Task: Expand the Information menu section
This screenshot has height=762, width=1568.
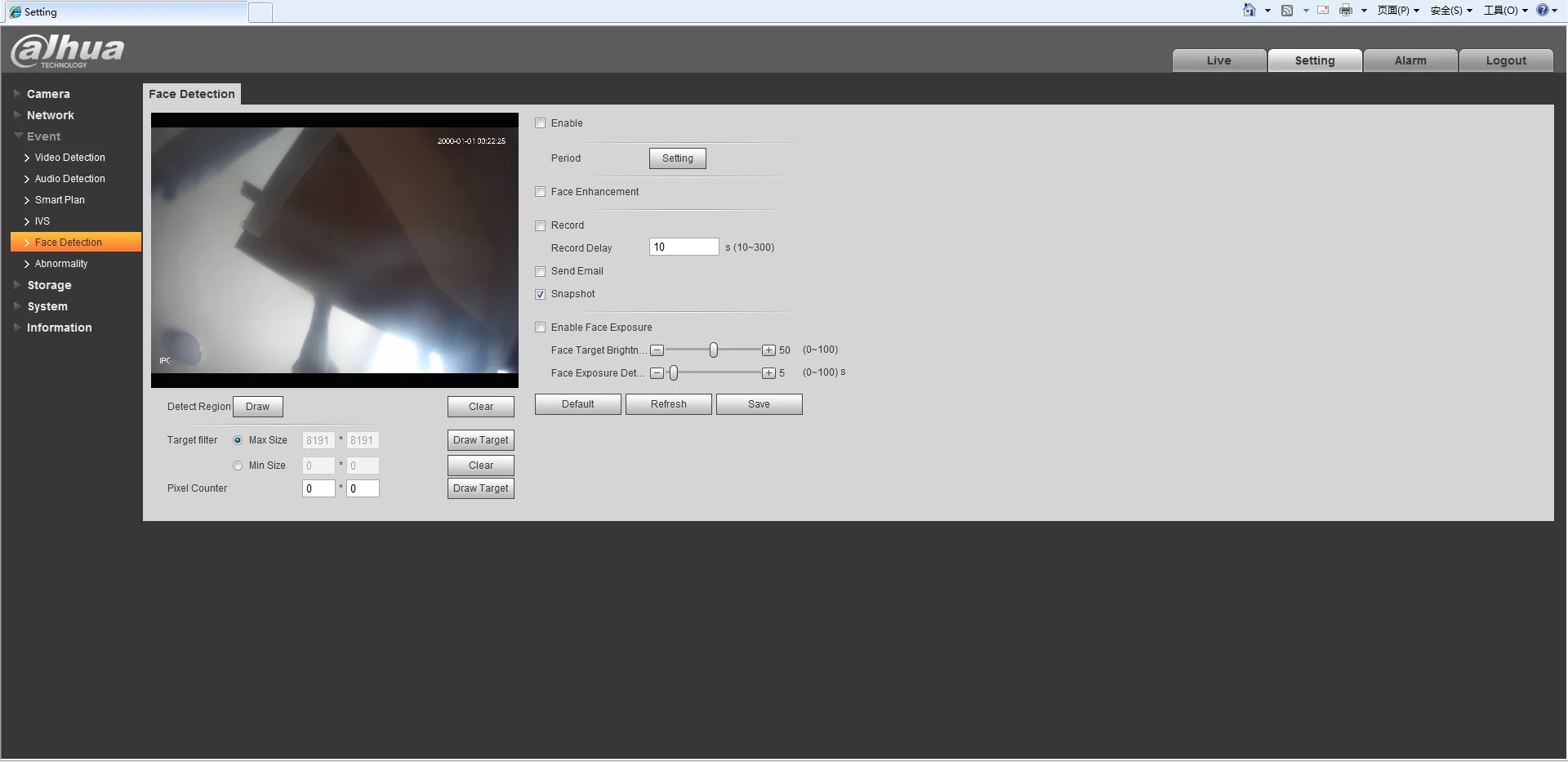Action: click(x=59, y=328)
